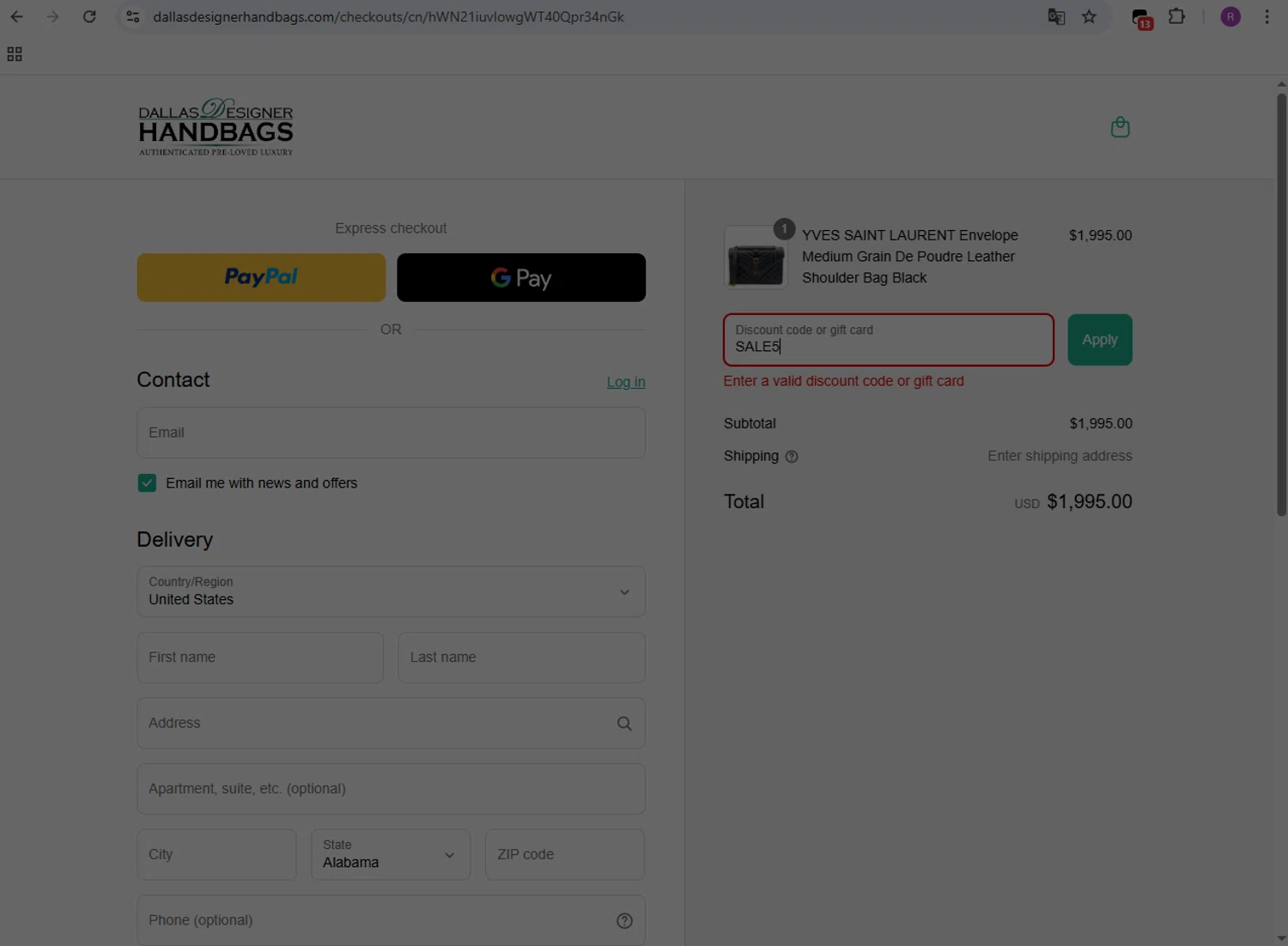Go back to the previous page
Image resolution: width=1288 pixels, height=946 pixels.
click(x=17, y=16)
